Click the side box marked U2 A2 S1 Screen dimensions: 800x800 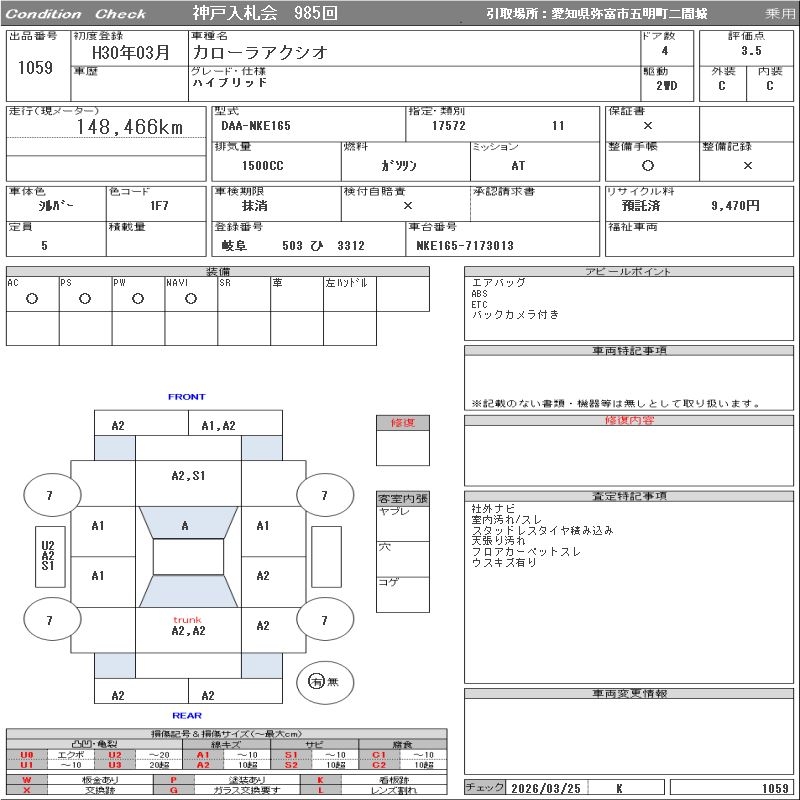[48, 556]
